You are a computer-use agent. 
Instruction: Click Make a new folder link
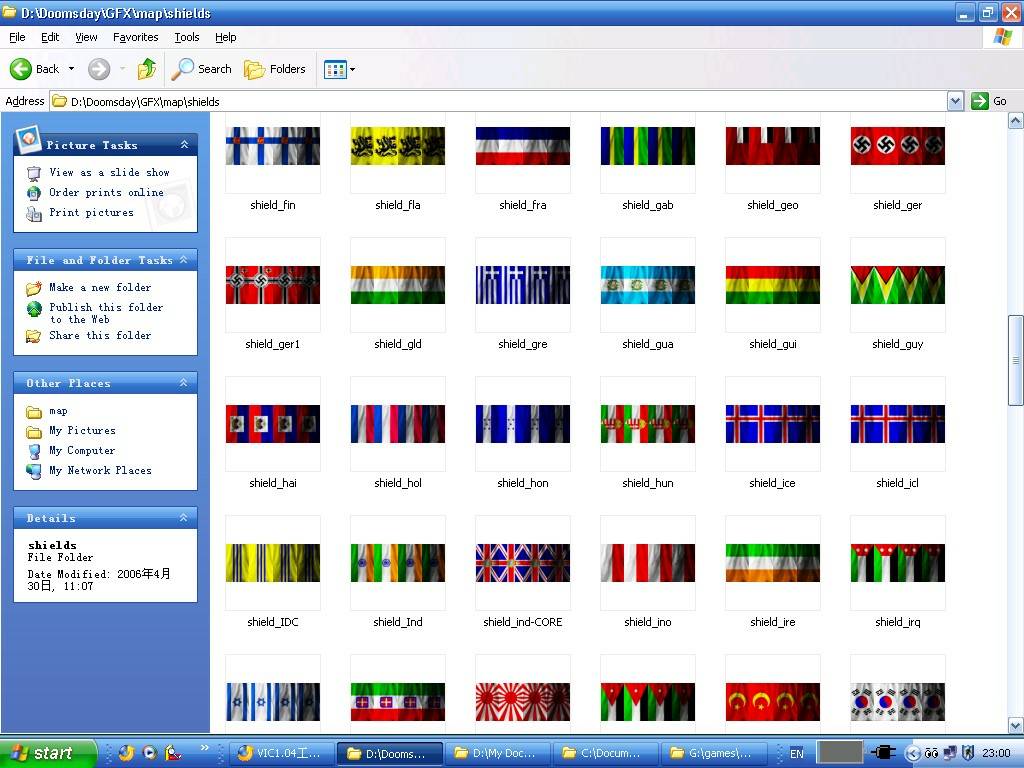[x=100, y=288]
